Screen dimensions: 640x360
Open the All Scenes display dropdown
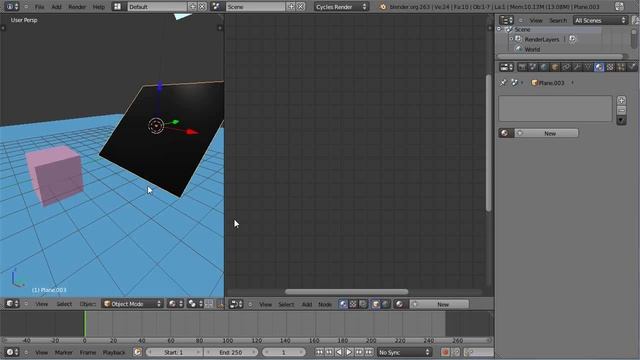600,20
